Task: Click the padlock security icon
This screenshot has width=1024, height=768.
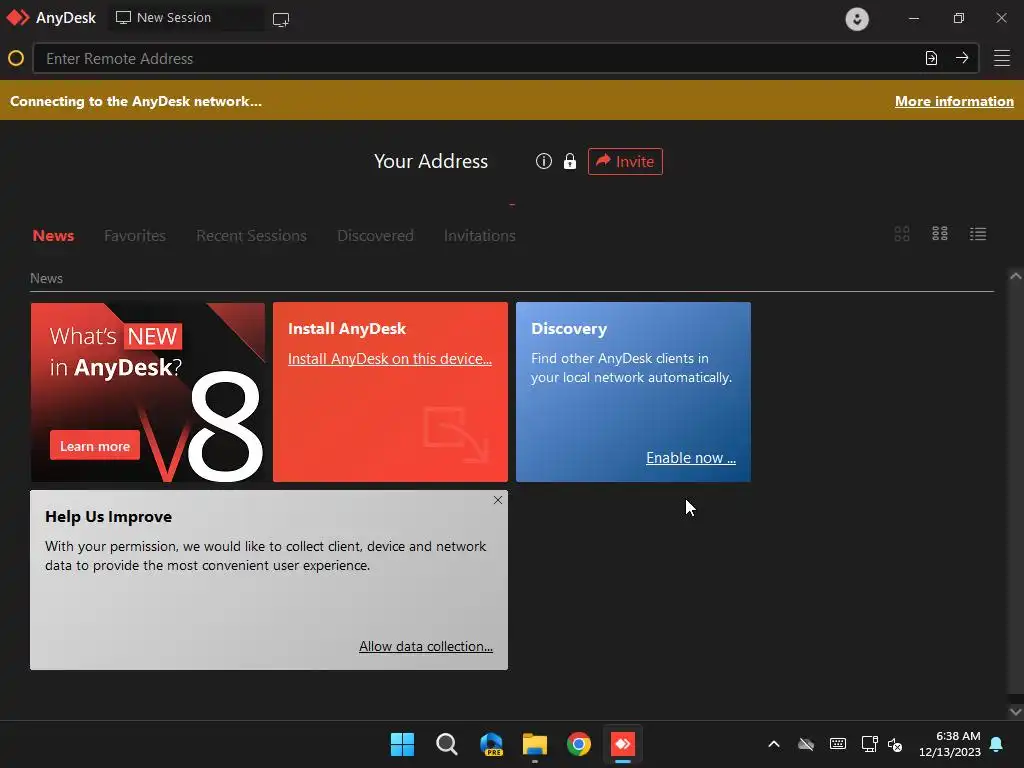Action: tap(569, 161)
